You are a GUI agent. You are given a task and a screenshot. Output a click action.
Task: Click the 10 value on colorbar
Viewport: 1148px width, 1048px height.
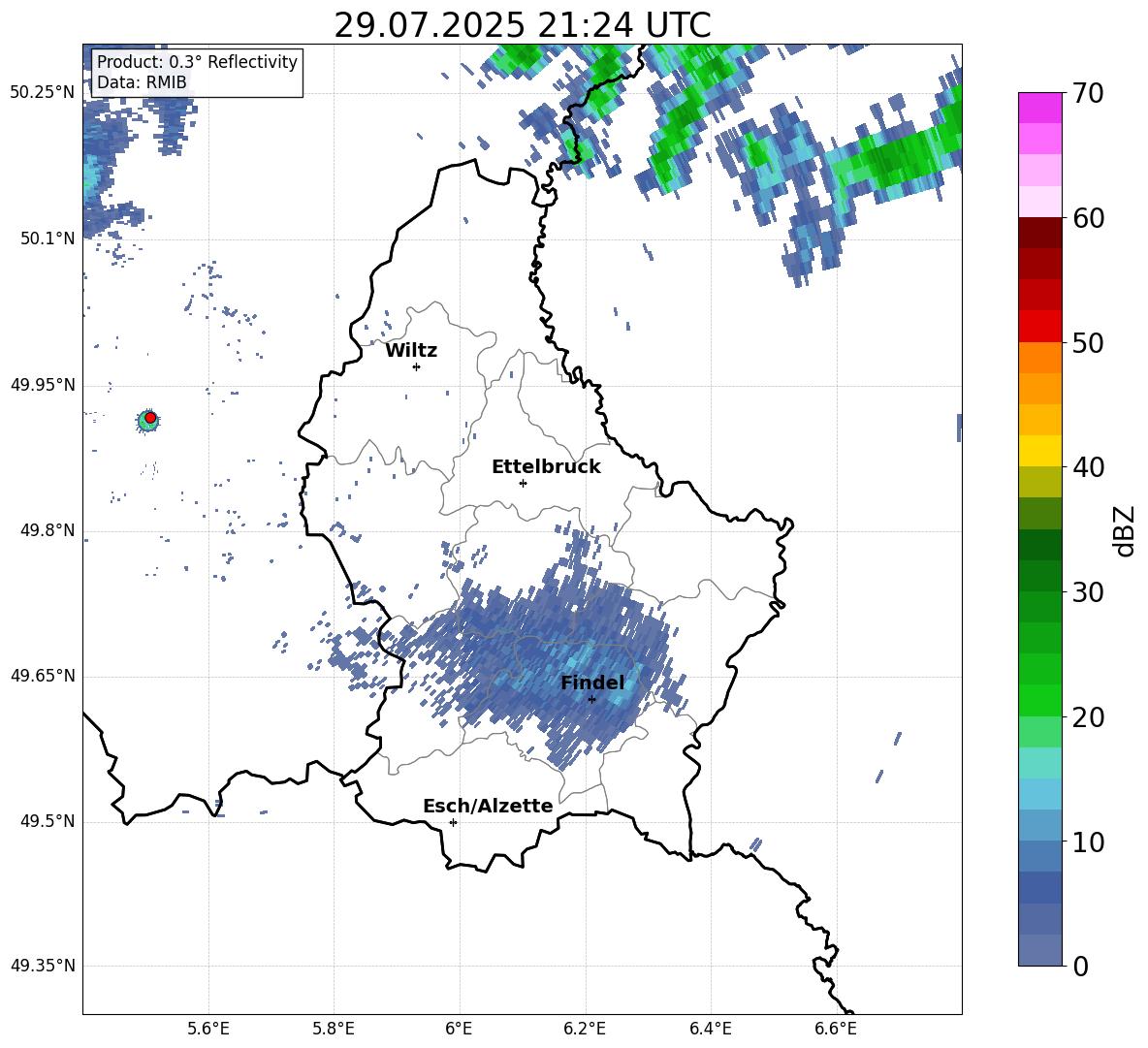1088,842
